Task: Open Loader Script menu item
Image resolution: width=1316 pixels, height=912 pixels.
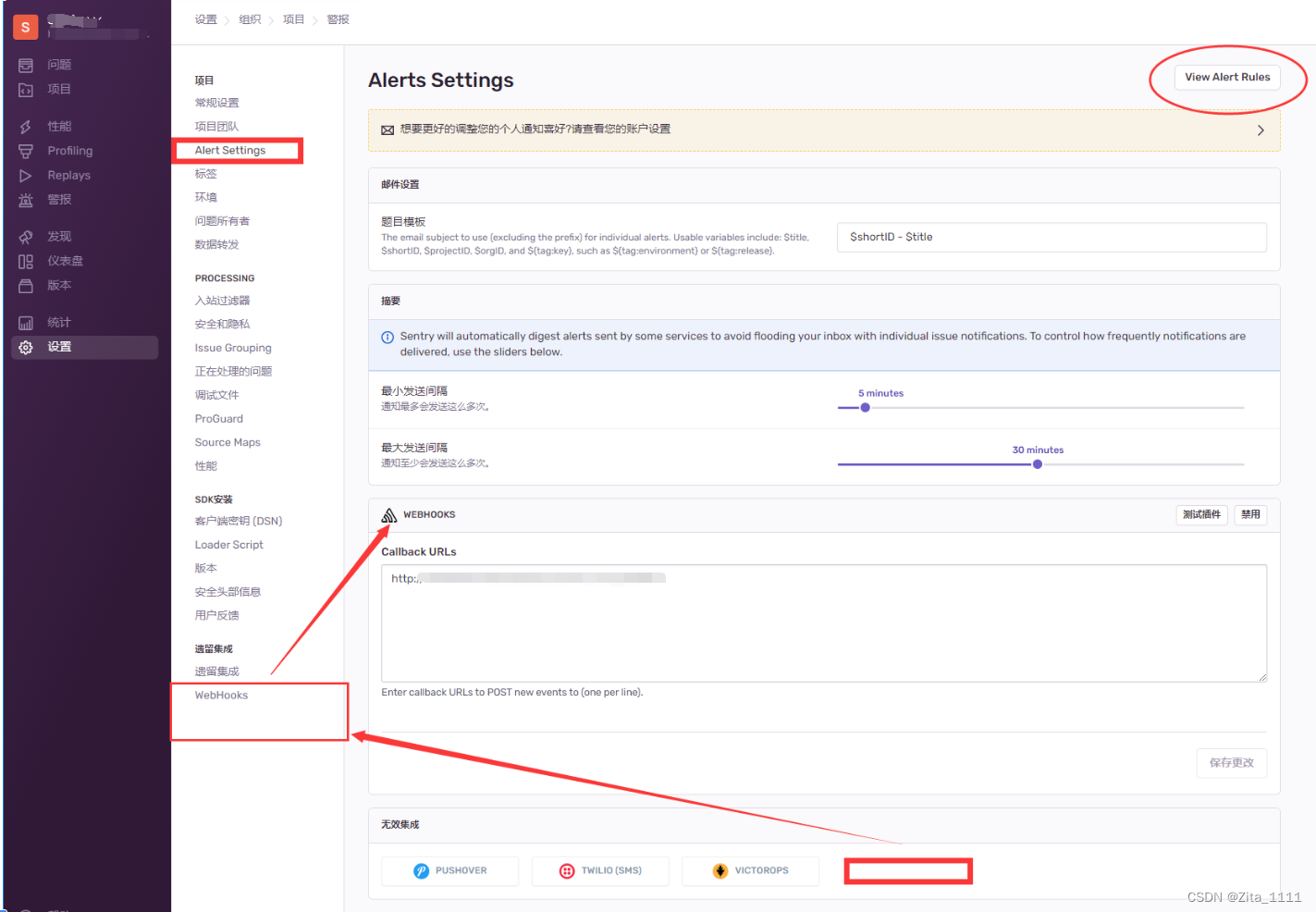Action: [x=229, y=545]
